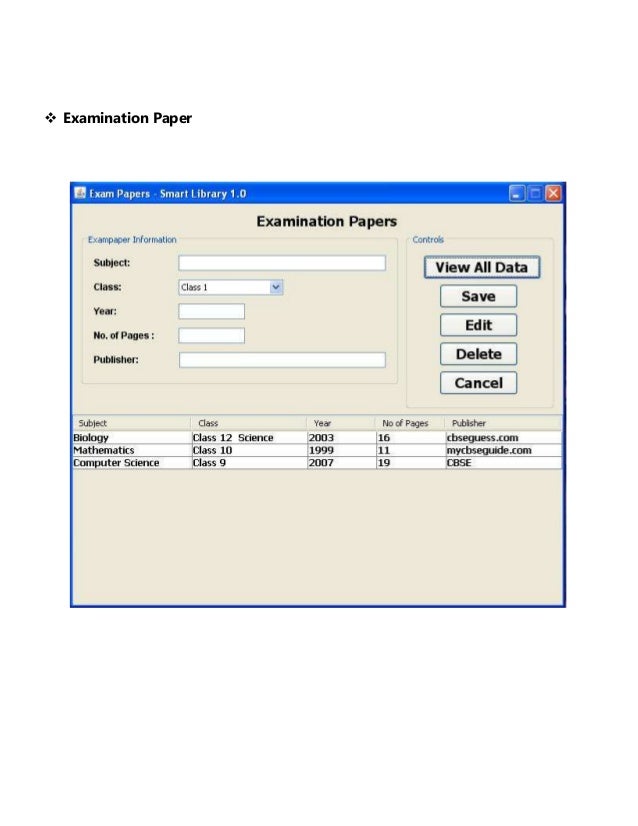Click the year 2007 cell

(341, 463)
